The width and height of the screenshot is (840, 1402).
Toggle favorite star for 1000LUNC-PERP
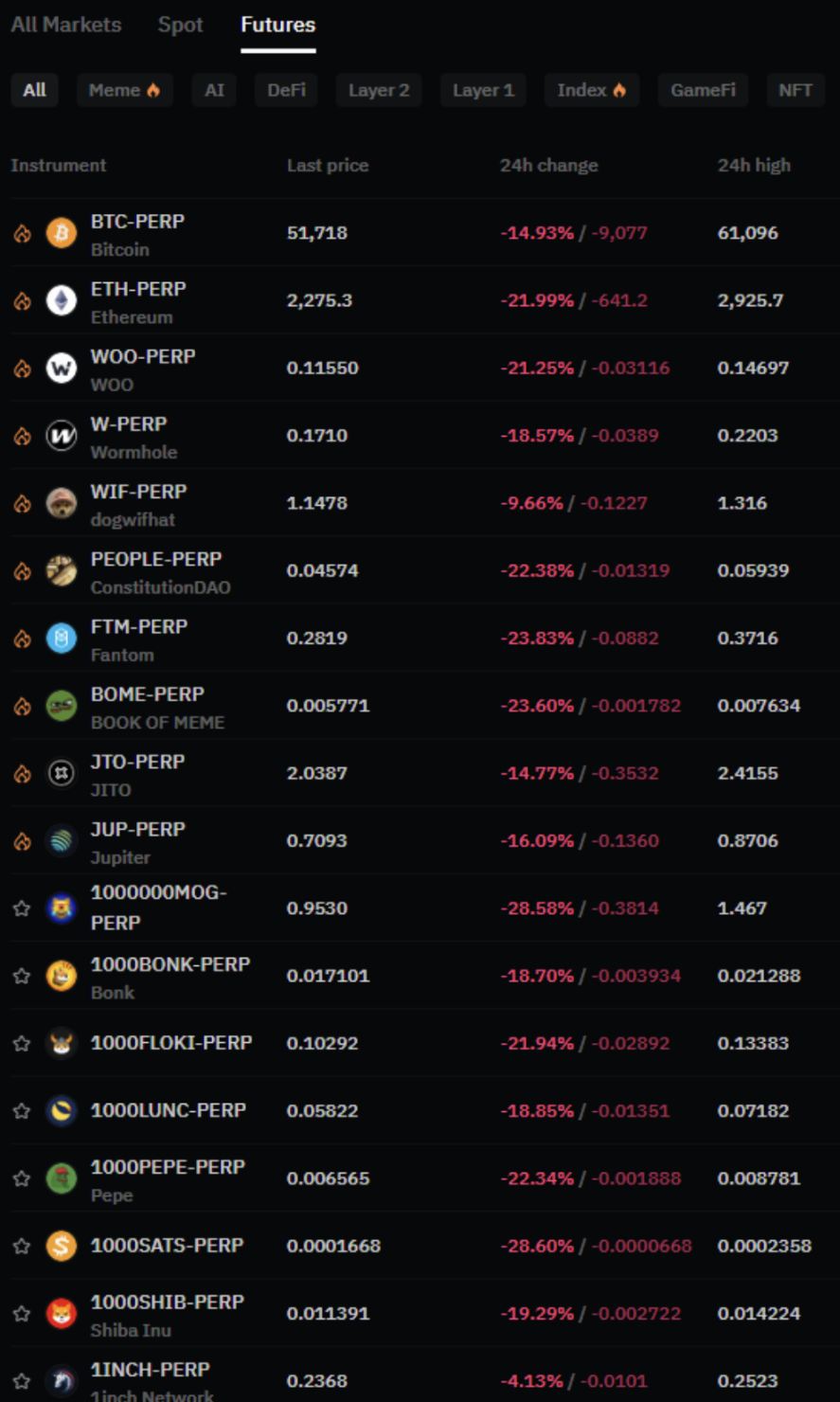pos(22,1111)
